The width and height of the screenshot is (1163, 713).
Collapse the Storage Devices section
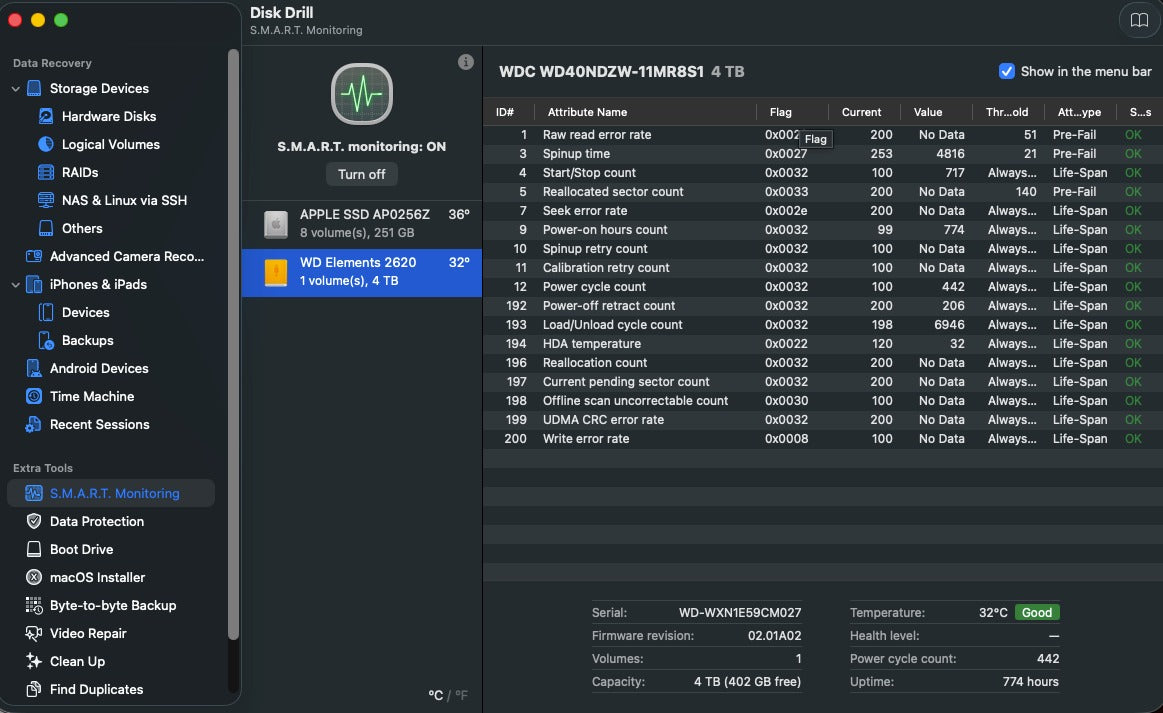click(16, 88)
